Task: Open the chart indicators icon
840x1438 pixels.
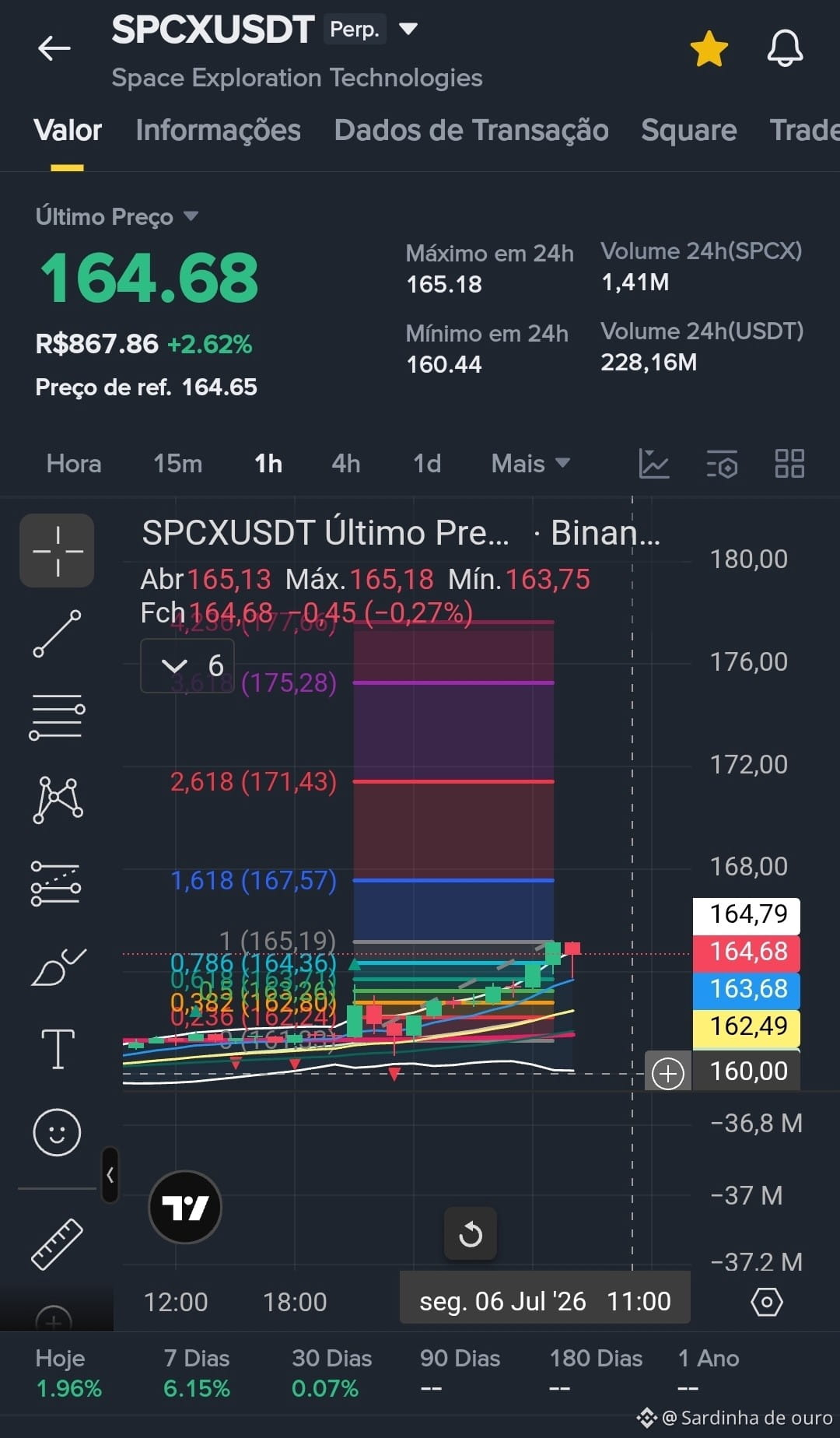Action: 654,463
